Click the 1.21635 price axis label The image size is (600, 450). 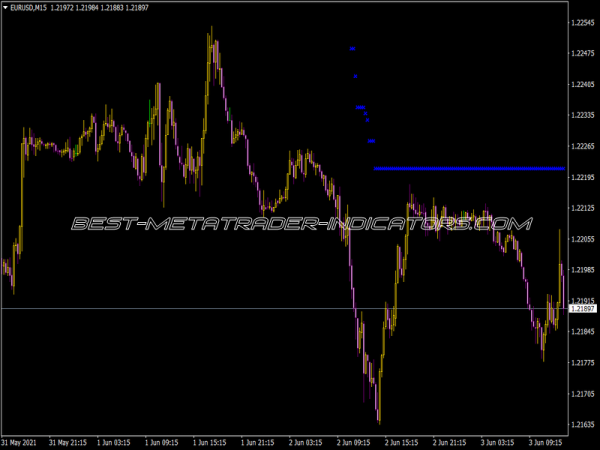click(582, 425)
